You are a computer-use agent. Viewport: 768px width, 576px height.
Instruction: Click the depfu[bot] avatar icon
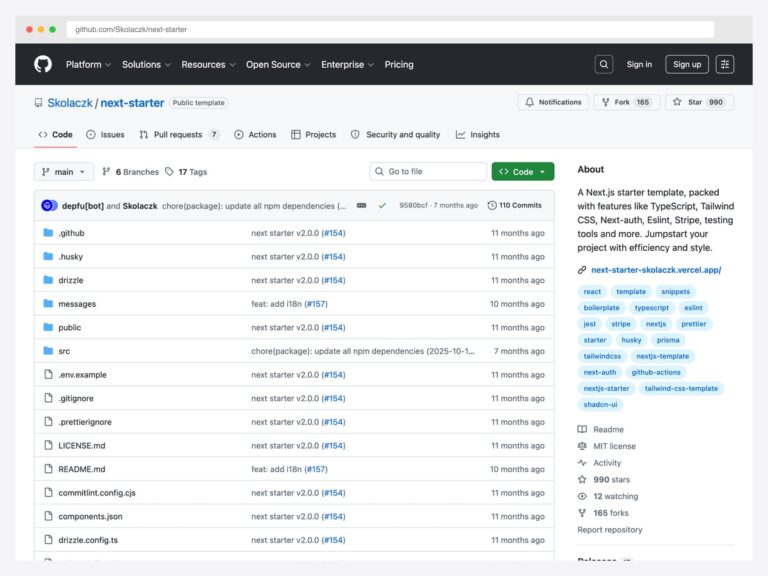coord(47,205)
